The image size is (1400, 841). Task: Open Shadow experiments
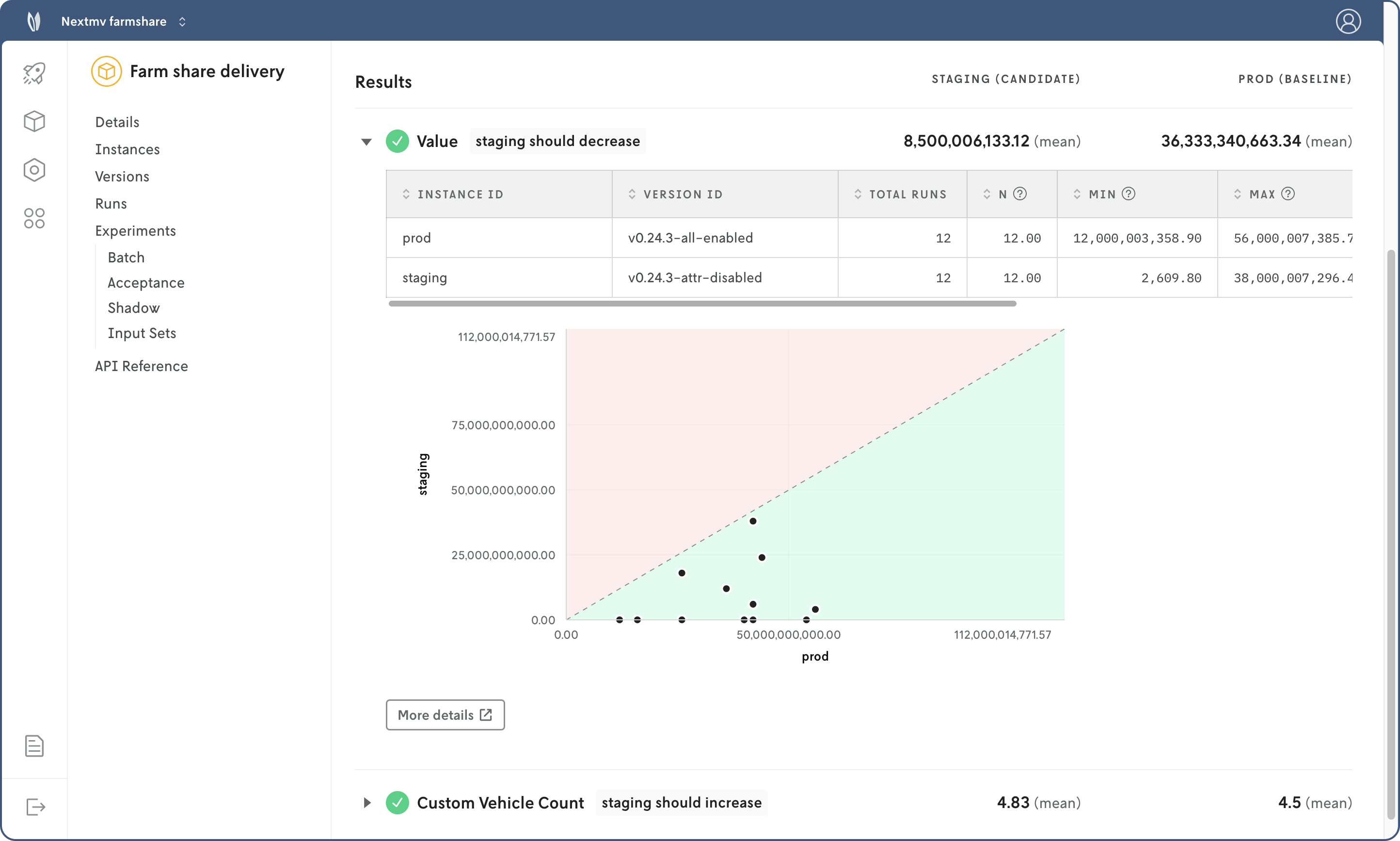pyautogui.click(x=134, y=307)
